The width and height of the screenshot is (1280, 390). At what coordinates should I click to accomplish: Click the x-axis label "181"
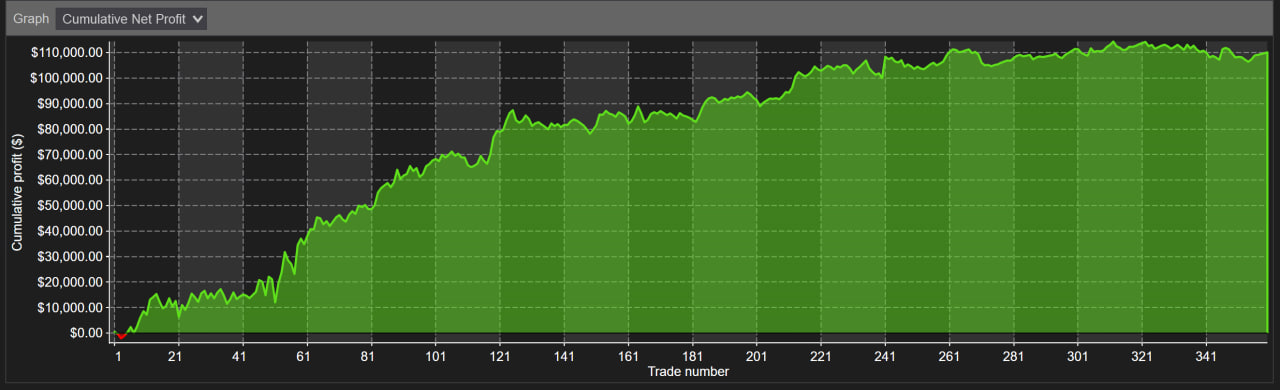click(x=692, y=356)
